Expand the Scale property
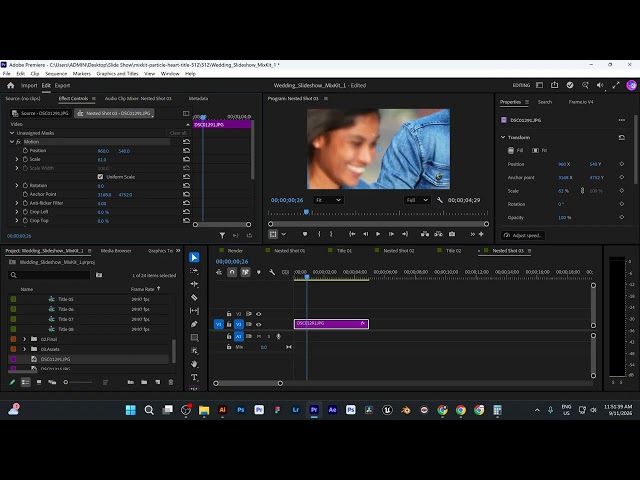Screen dimensions: 640x480 pos(17,159)
